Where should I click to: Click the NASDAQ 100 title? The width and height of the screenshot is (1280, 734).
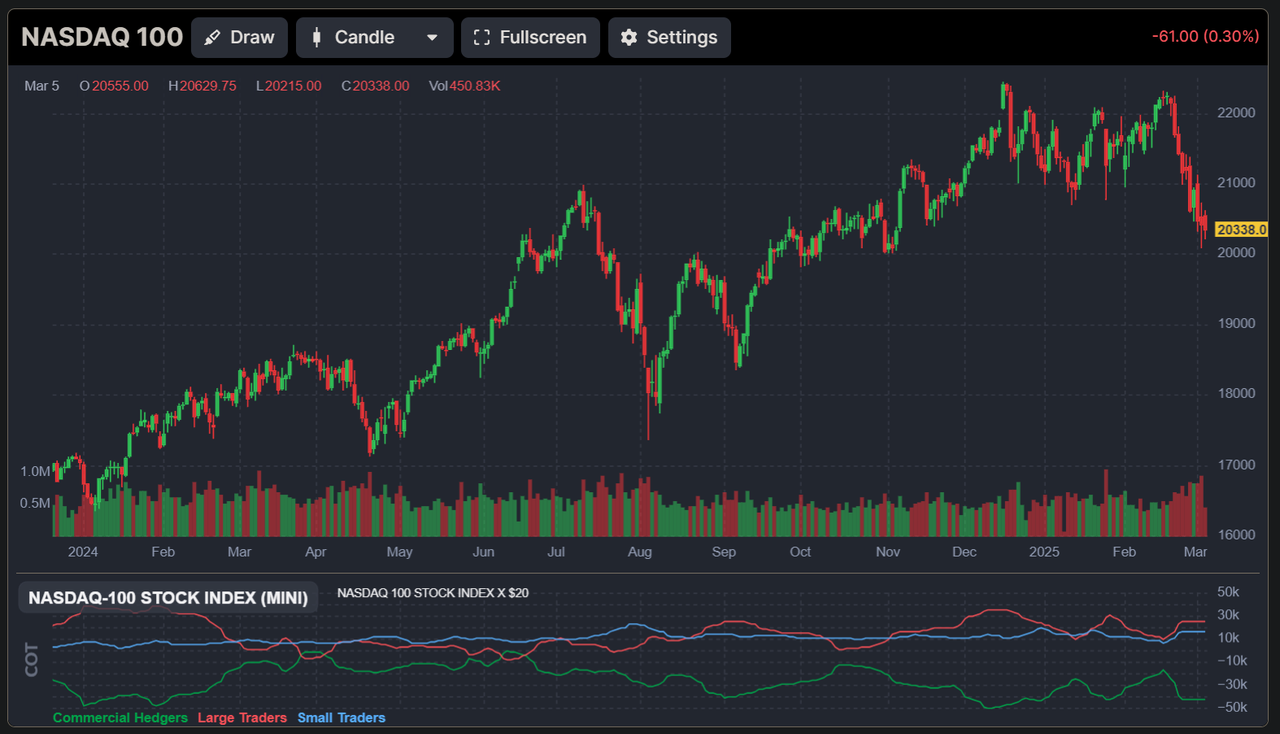click(x=102, y=37)
